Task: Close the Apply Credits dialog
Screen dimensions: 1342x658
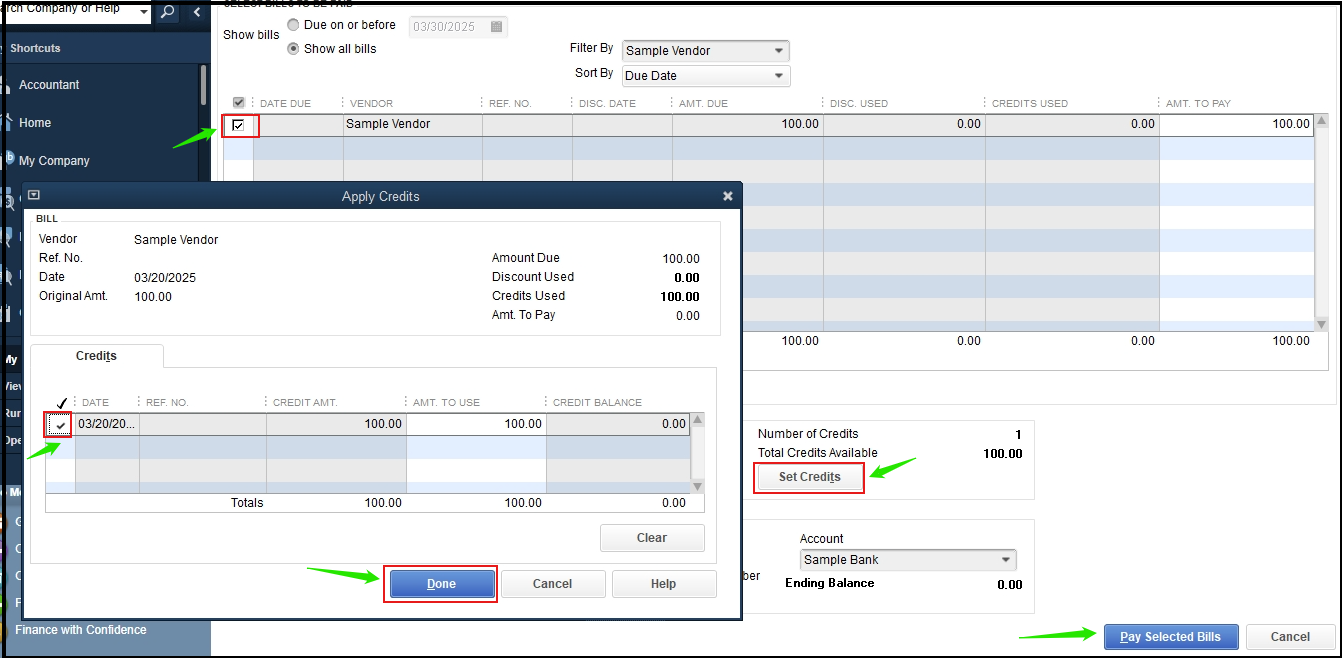Action: click(x=728, y=197)
